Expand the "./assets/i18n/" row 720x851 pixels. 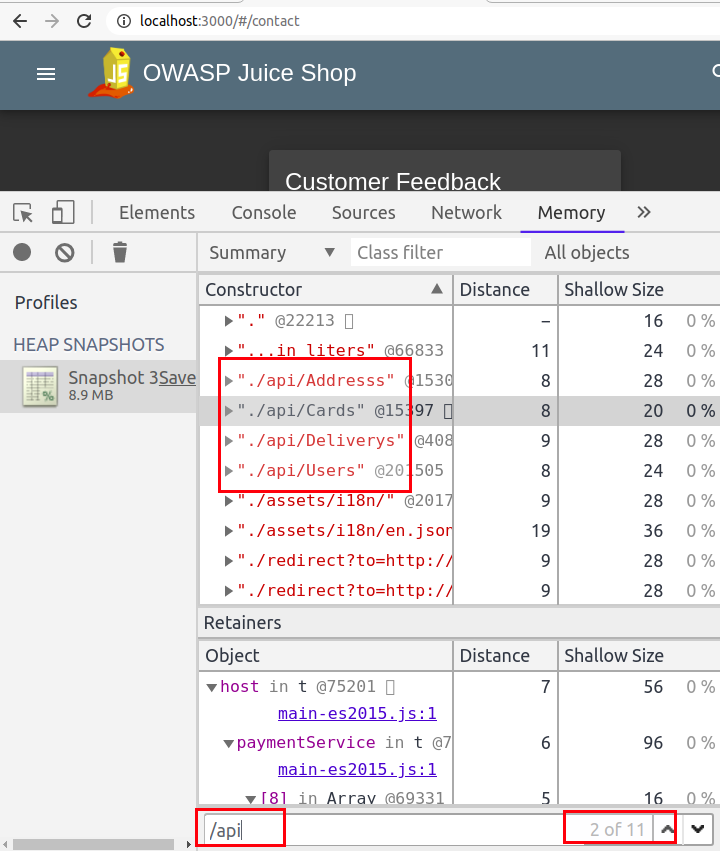click(228, 500)
